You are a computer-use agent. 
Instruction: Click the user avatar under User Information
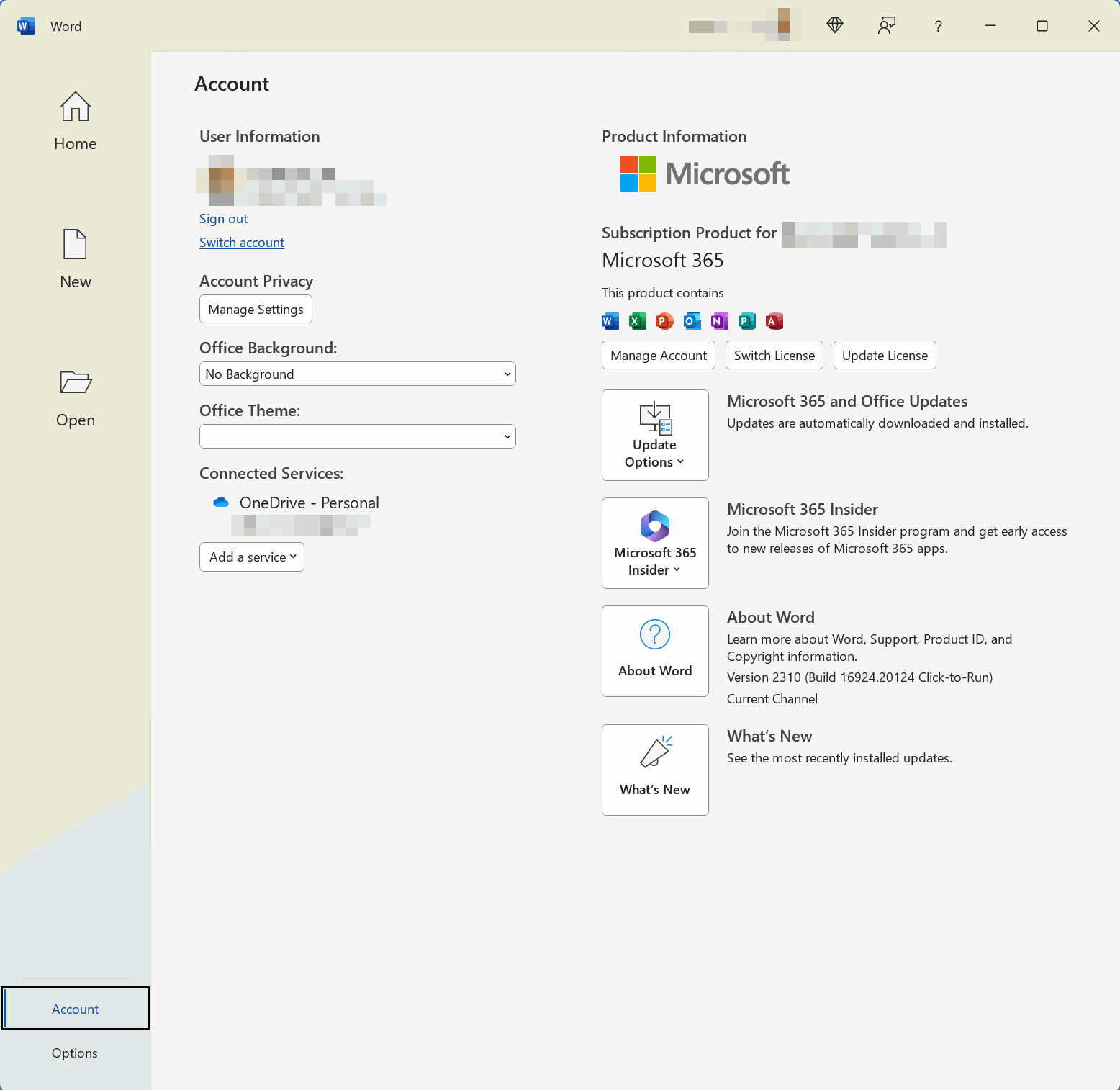tap(222, 180)
